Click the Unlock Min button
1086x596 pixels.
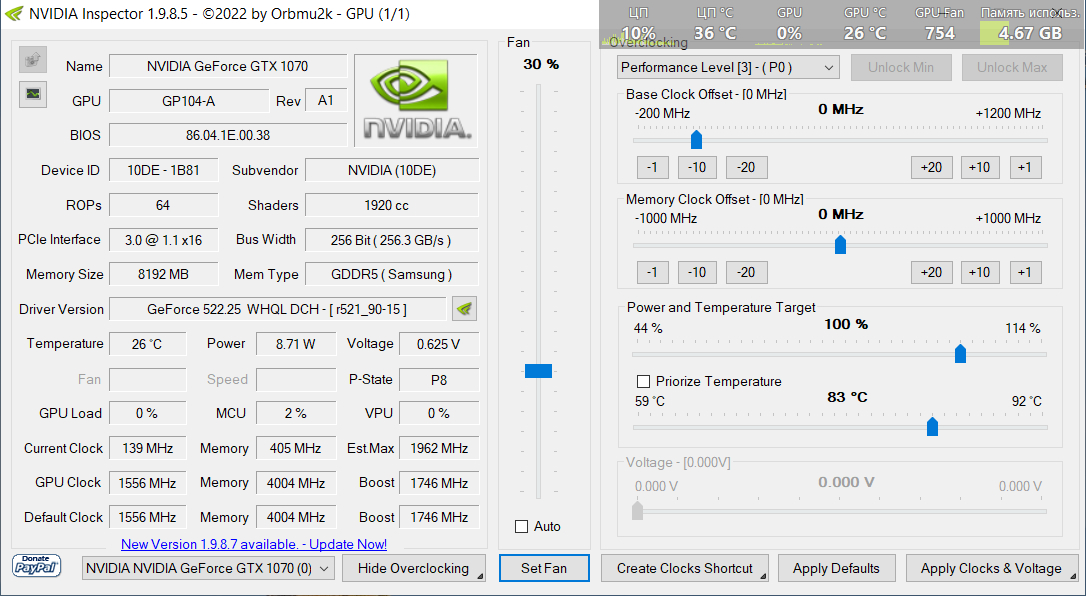[900, 68]
